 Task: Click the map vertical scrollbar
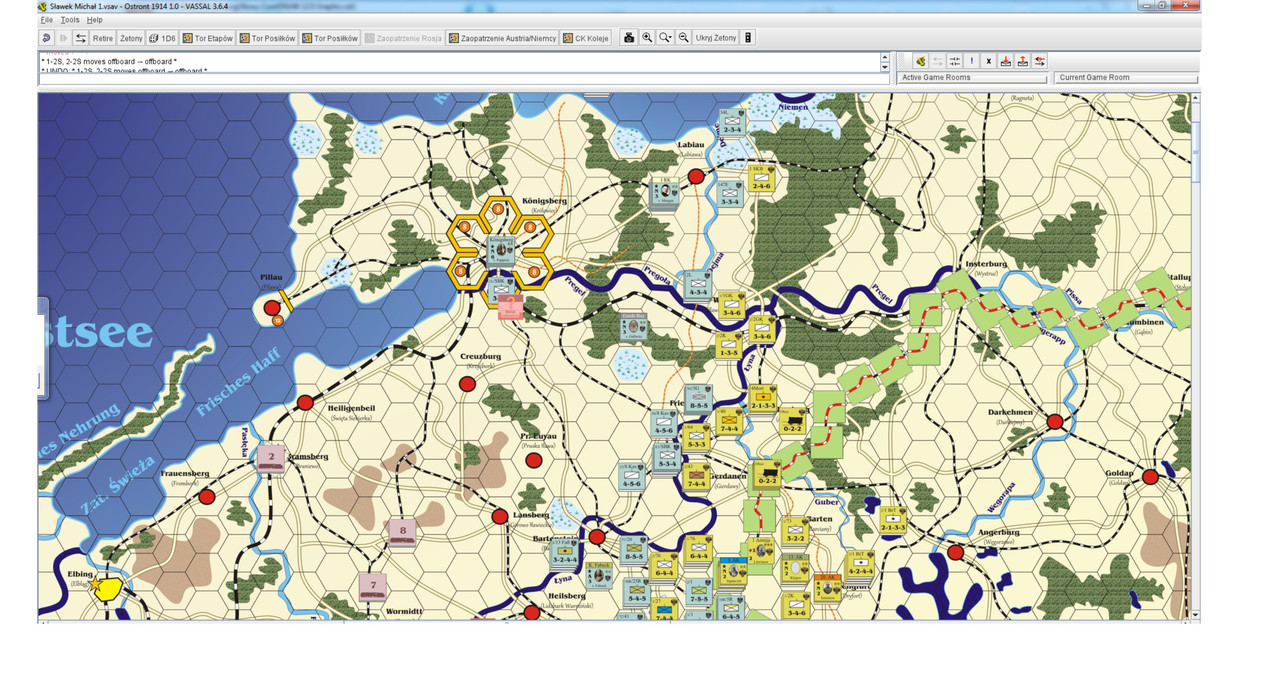1196,355
